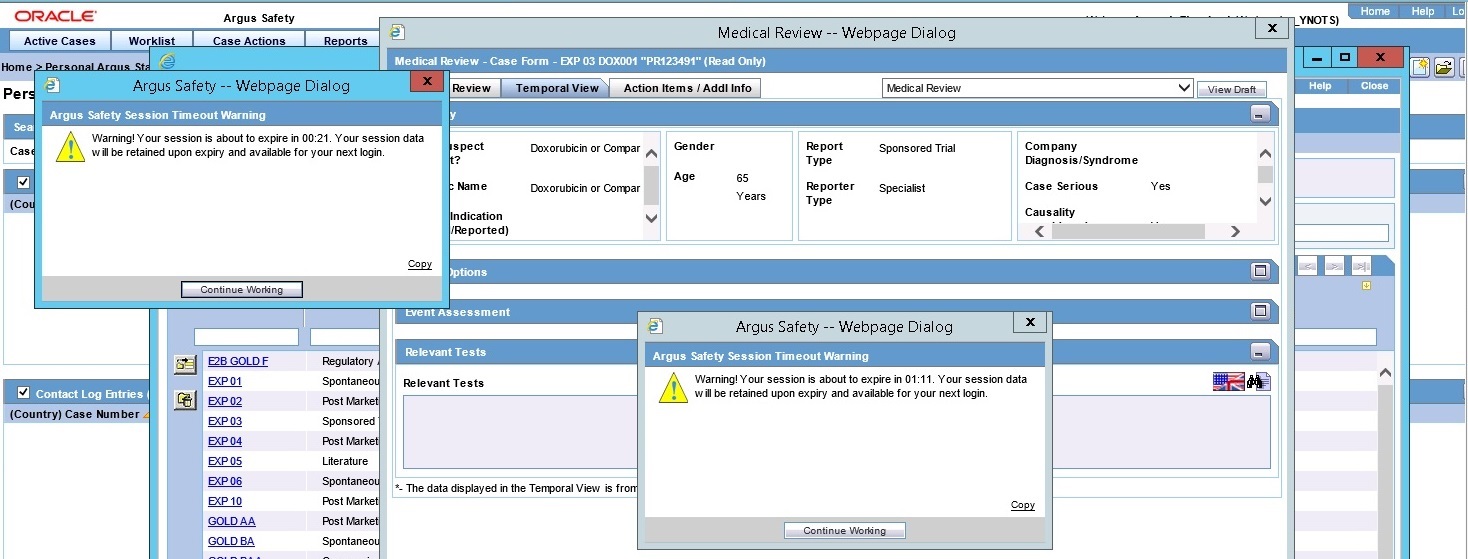The width and height of the screenshot is (1468, 559).
Task: Open case link EXP 05
Action: coord(225,461)
